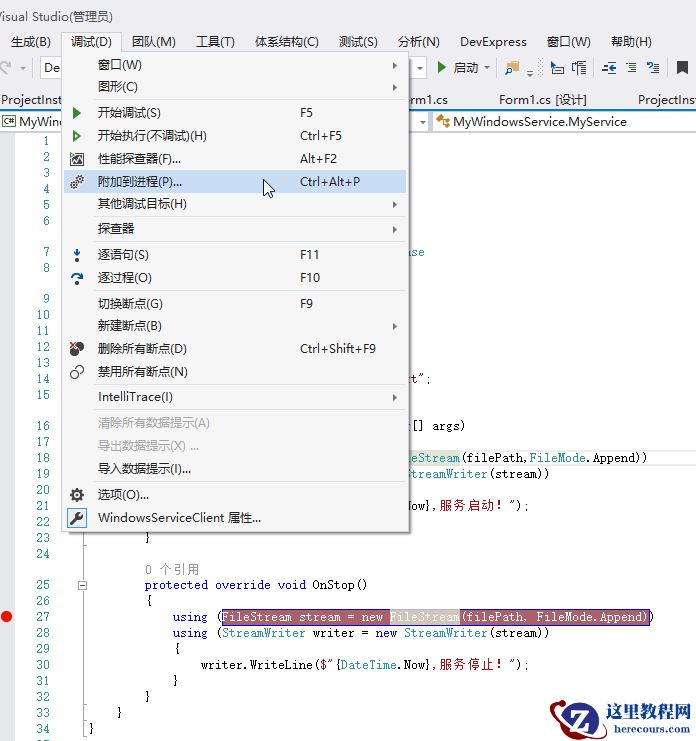Click the increase line indent icon
Screen dimensions: 696x741
[631, 68]
